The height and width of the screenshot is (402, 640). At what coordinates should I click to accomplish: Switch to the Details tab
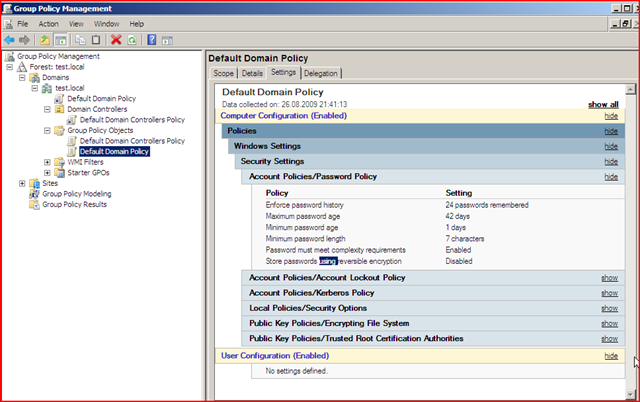tap(252, 73)
